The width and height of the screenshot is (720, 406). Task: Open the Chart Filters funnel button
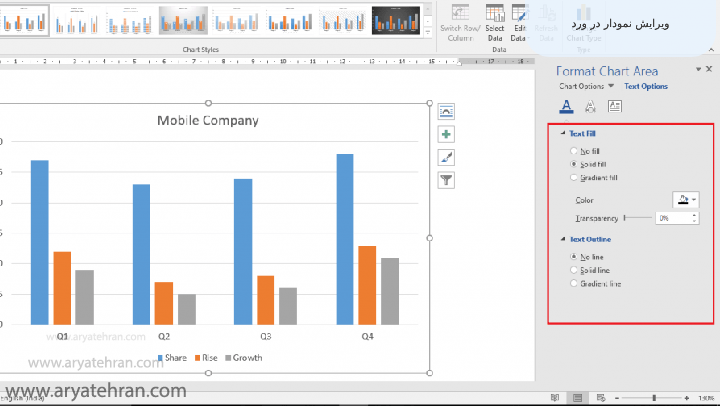[446, 180]
